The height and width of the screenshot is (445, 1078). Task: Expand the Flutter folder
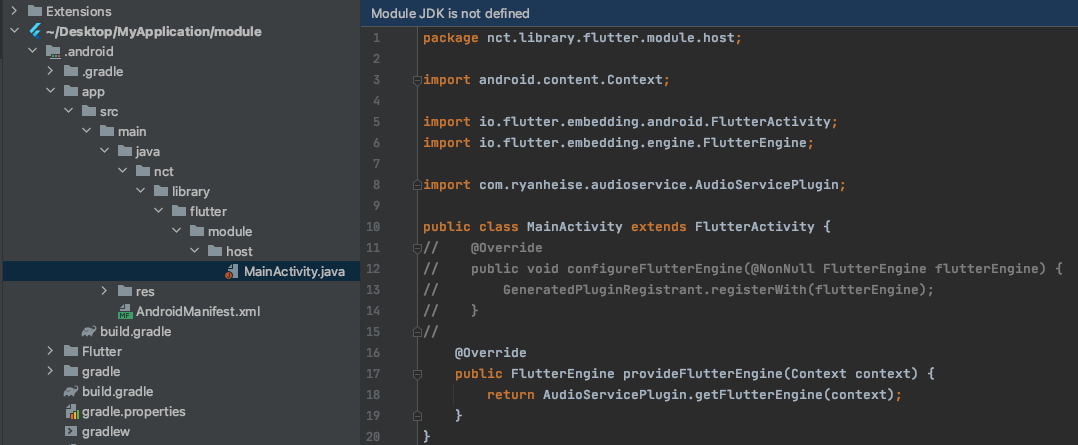tap(50, 351)
